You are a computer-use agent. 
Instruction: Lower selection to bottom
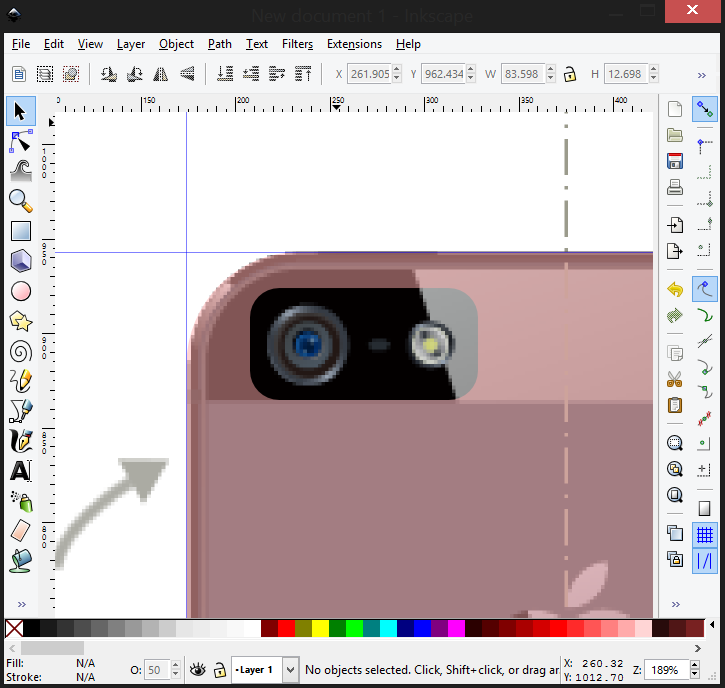(225, 74)
